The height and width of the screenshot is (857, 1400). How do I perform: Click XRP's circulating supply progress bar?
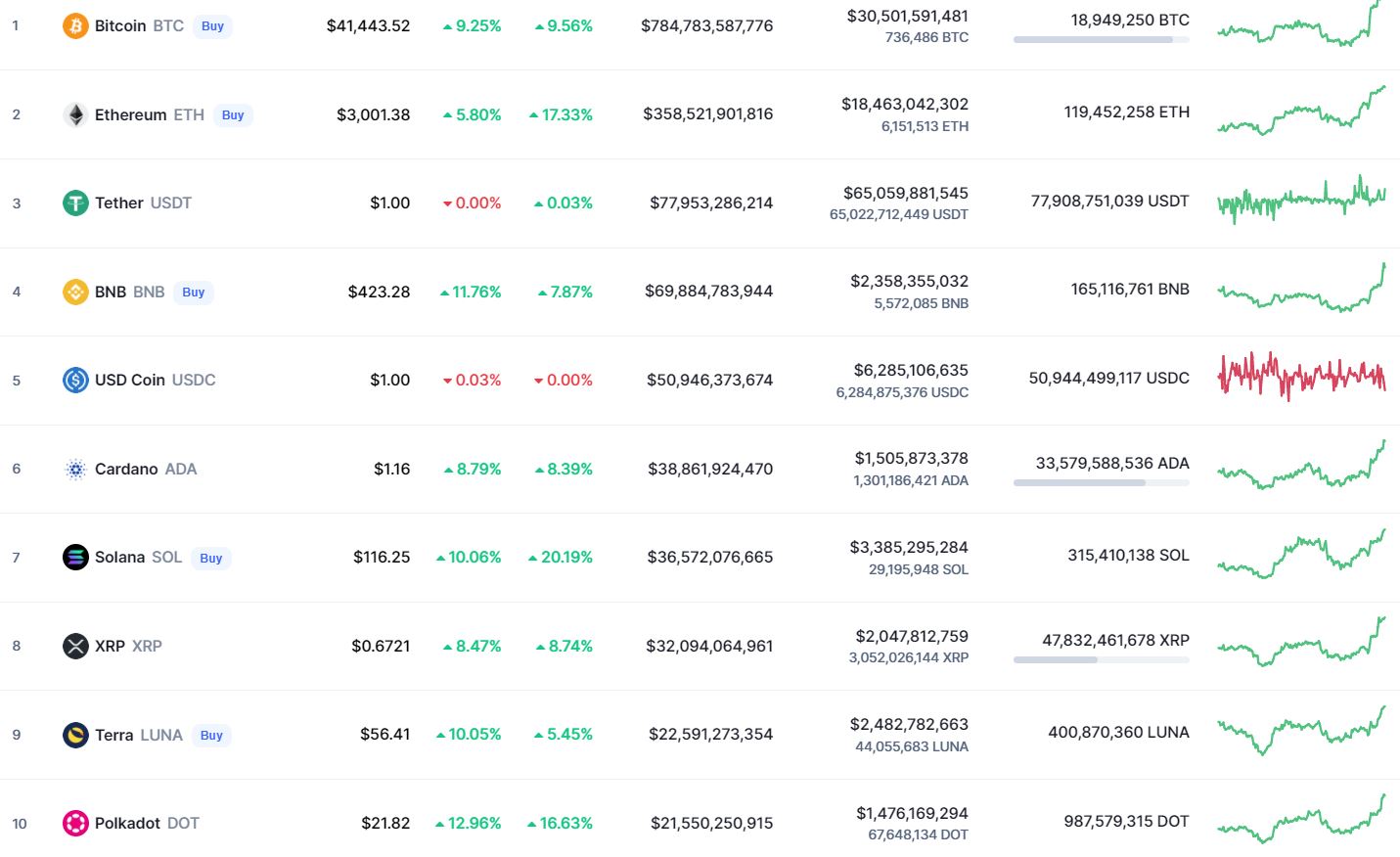click(1101, 660)
